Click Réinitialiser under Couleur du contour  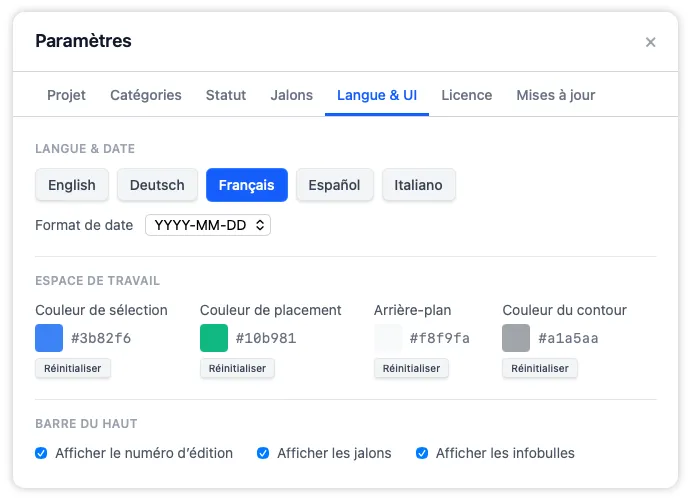540,368
